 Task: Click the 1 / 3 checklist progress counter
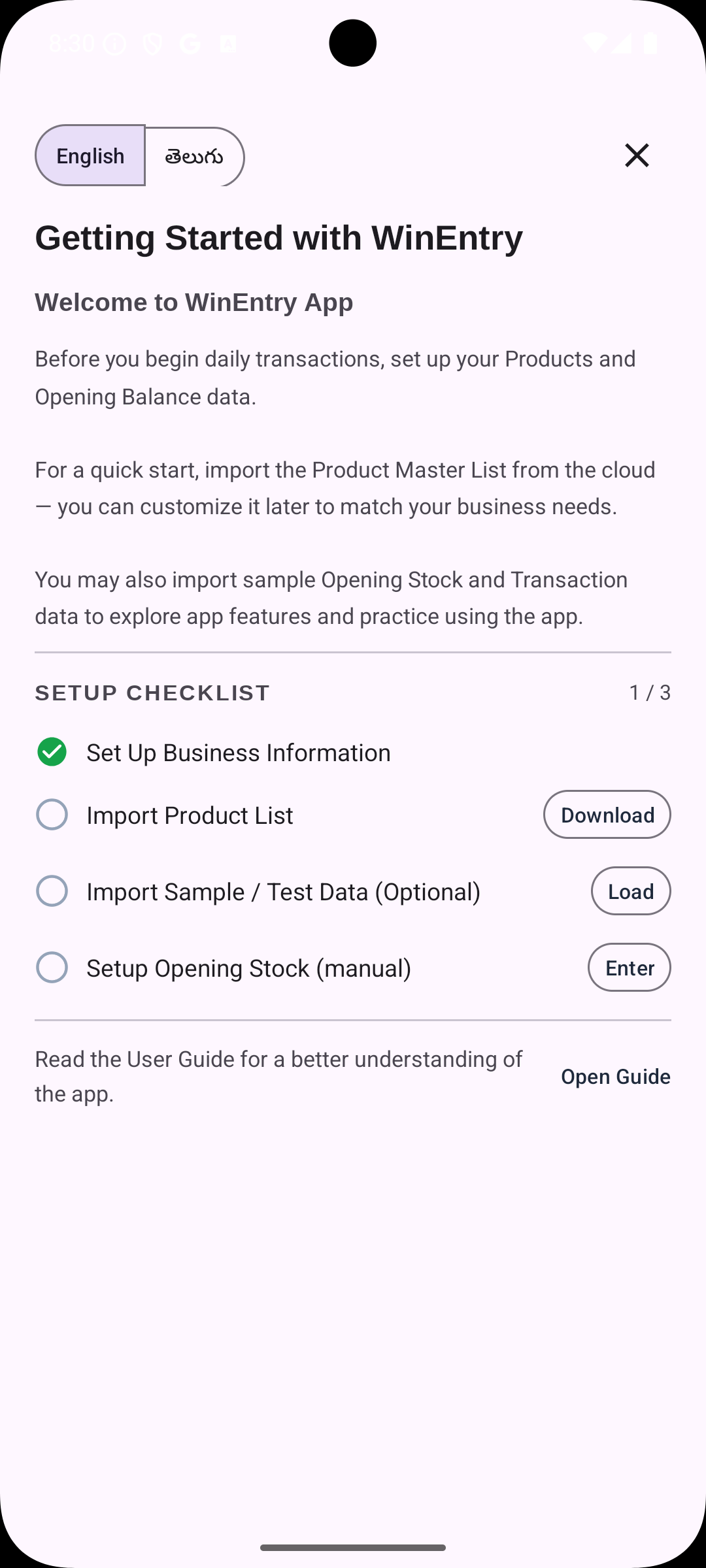pyautogui.click(x=650, y=693)
